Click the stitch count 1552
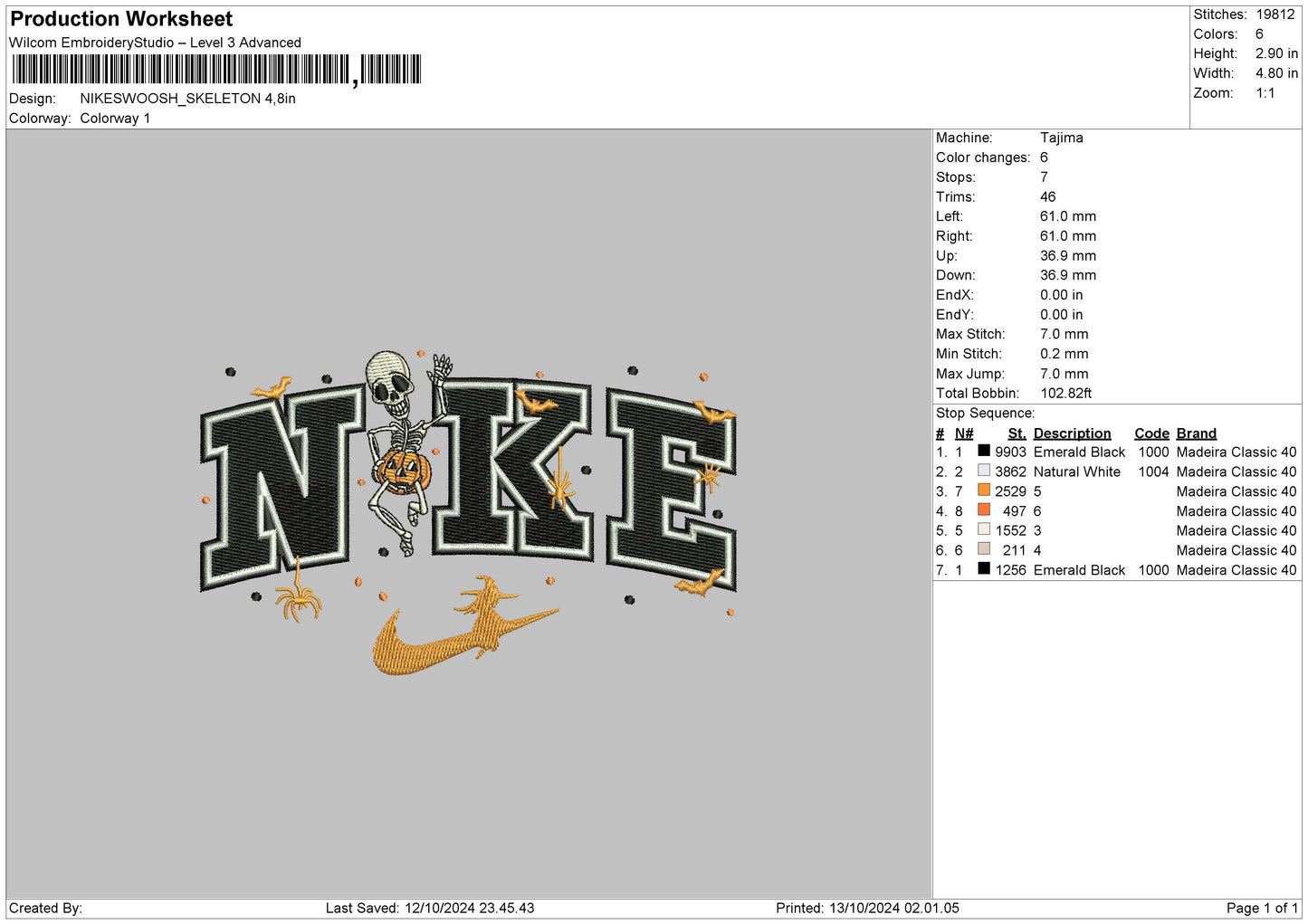 pos(1010,531)
